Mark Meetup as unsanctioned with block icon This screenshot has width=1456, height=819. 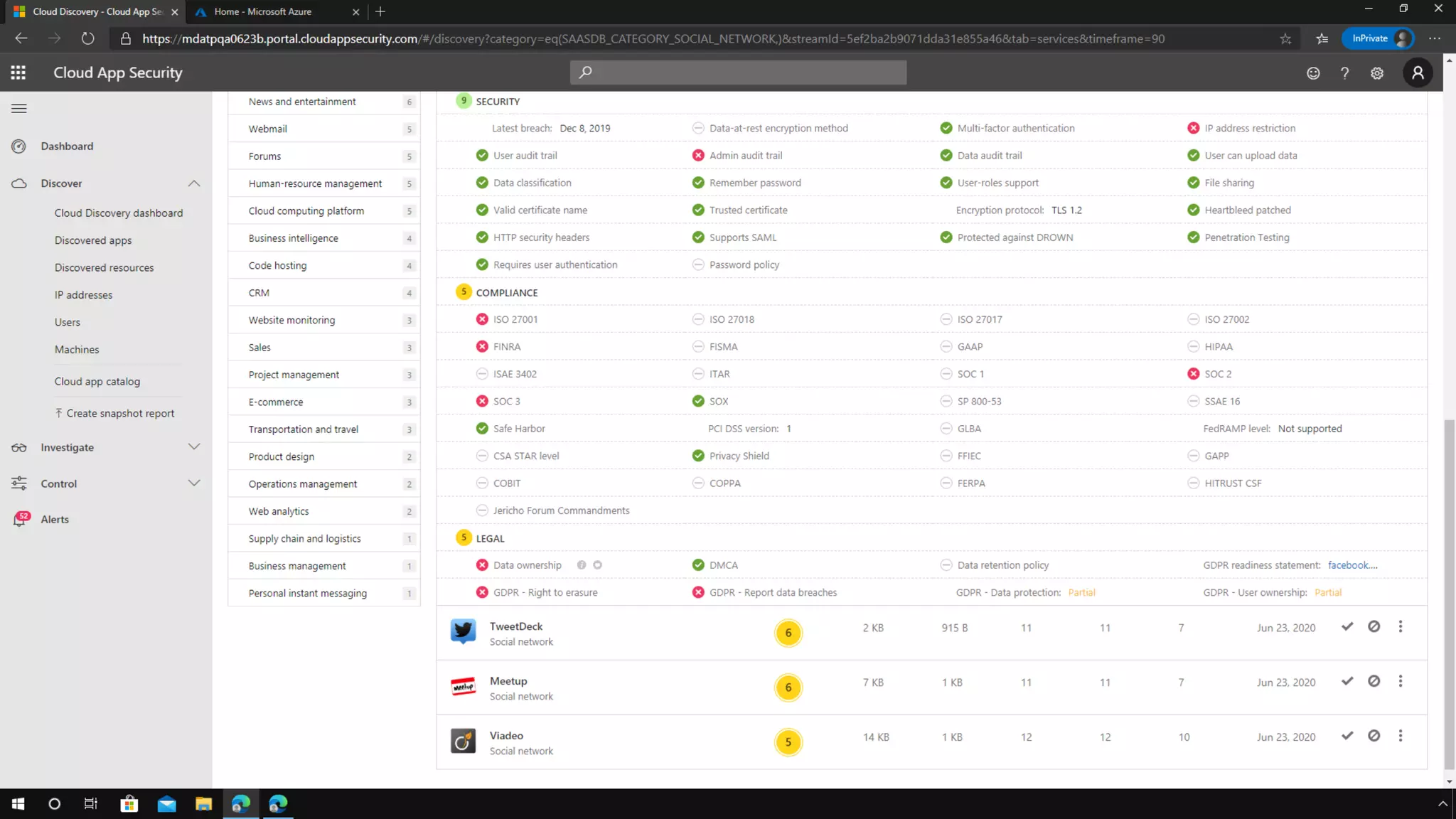tap(1374, 681)
